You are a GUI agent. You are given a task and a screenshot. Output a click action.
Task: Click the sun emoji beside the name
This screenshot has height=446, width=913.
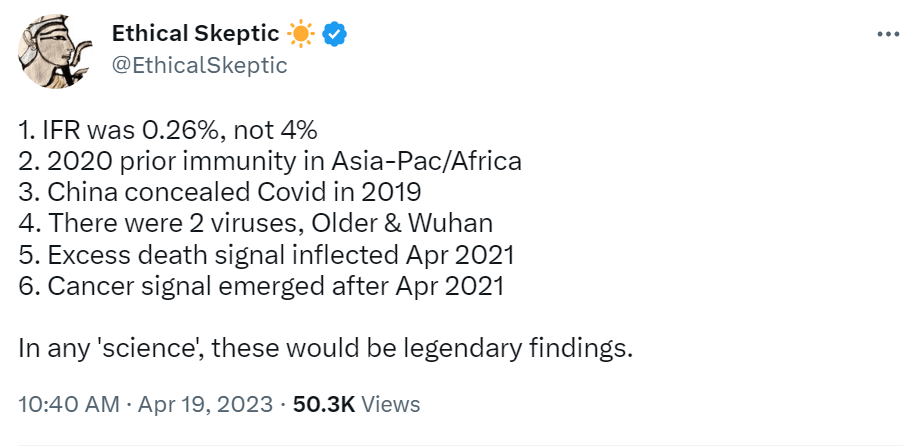(x=300, y=33)
